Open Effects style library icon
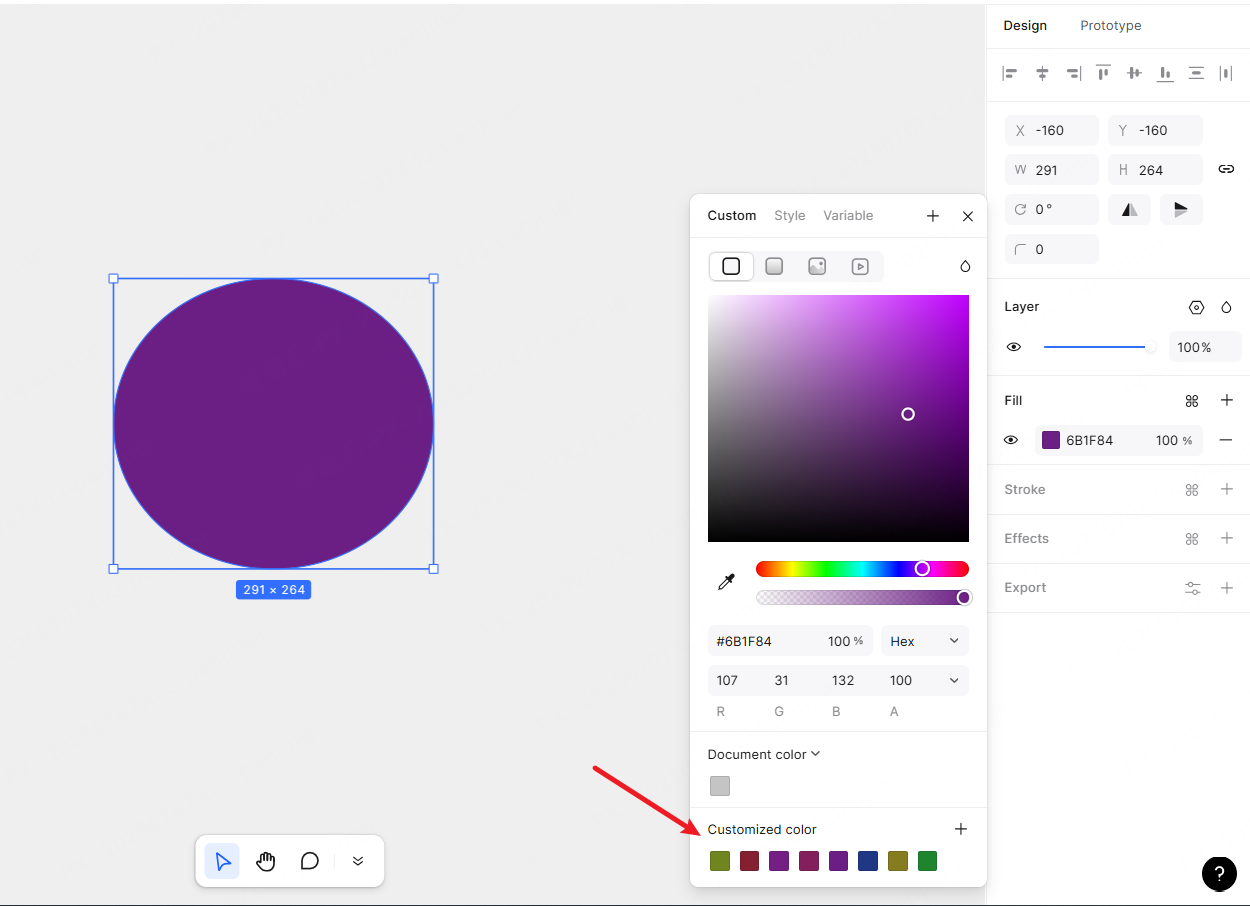 pos(1192,538)
